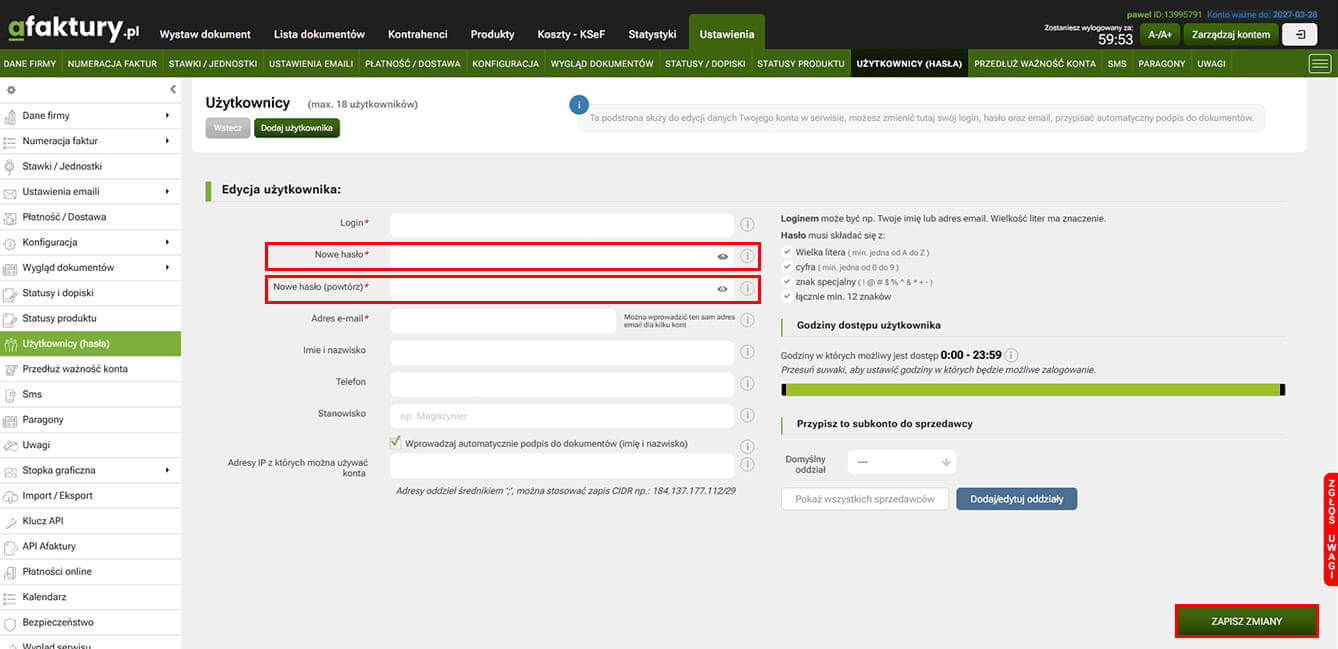Screen dimensions: 1338x649
Task: Click the info icon beside the Telefon field
Action: 747,384
